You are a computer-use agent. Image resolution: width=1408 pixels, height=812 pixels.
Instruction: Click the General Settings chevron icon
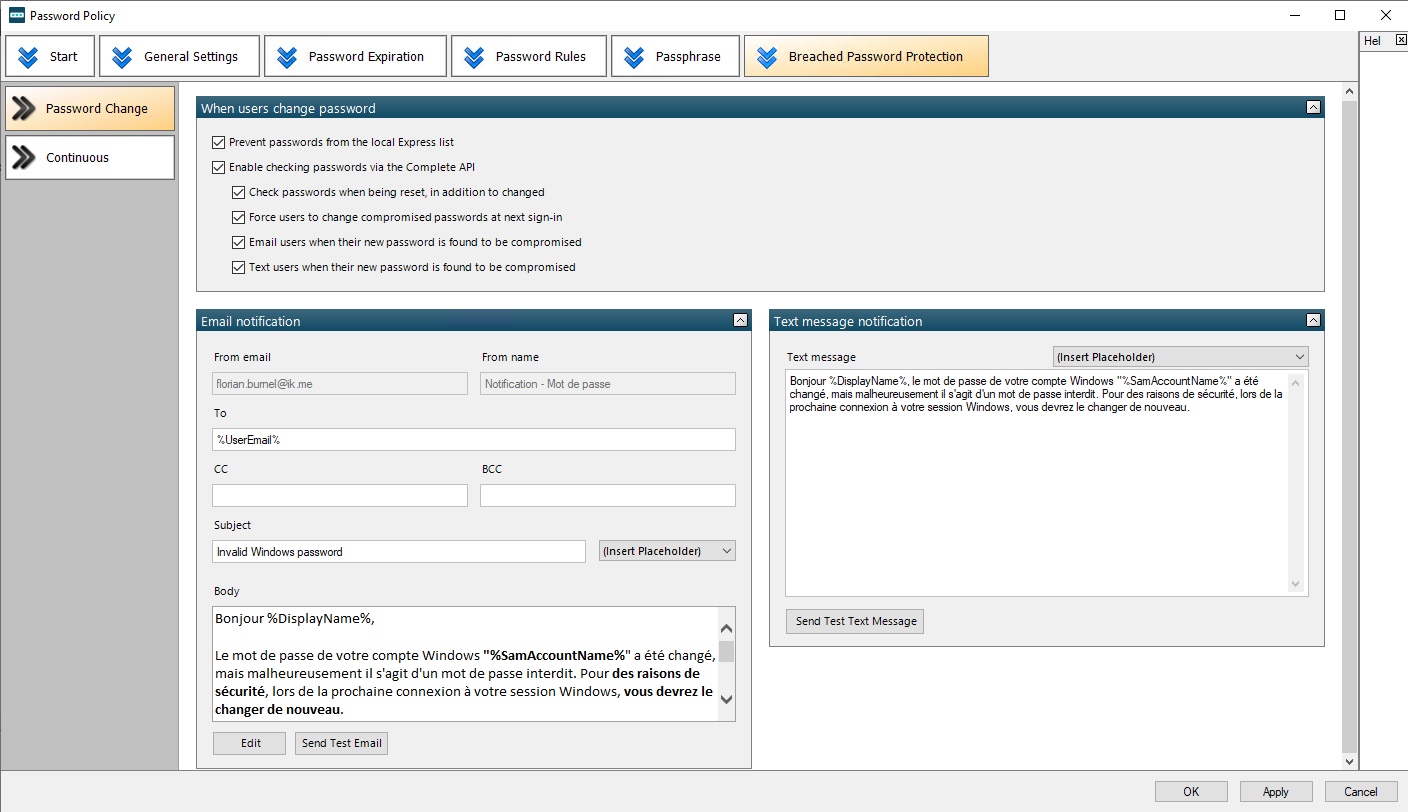coord(122,57)
